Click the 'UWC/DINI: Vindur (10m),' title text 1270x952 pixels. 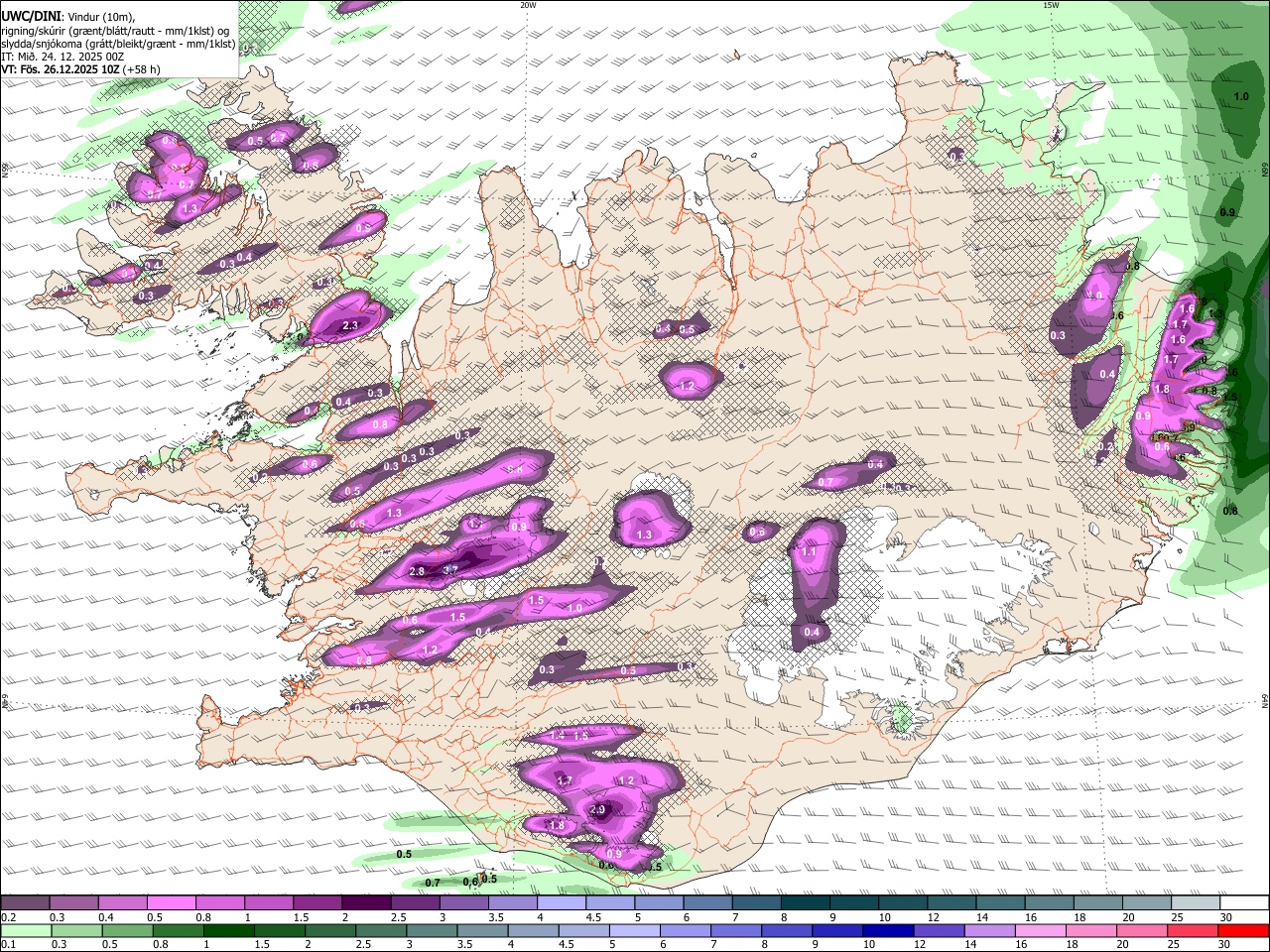point(67,16)
